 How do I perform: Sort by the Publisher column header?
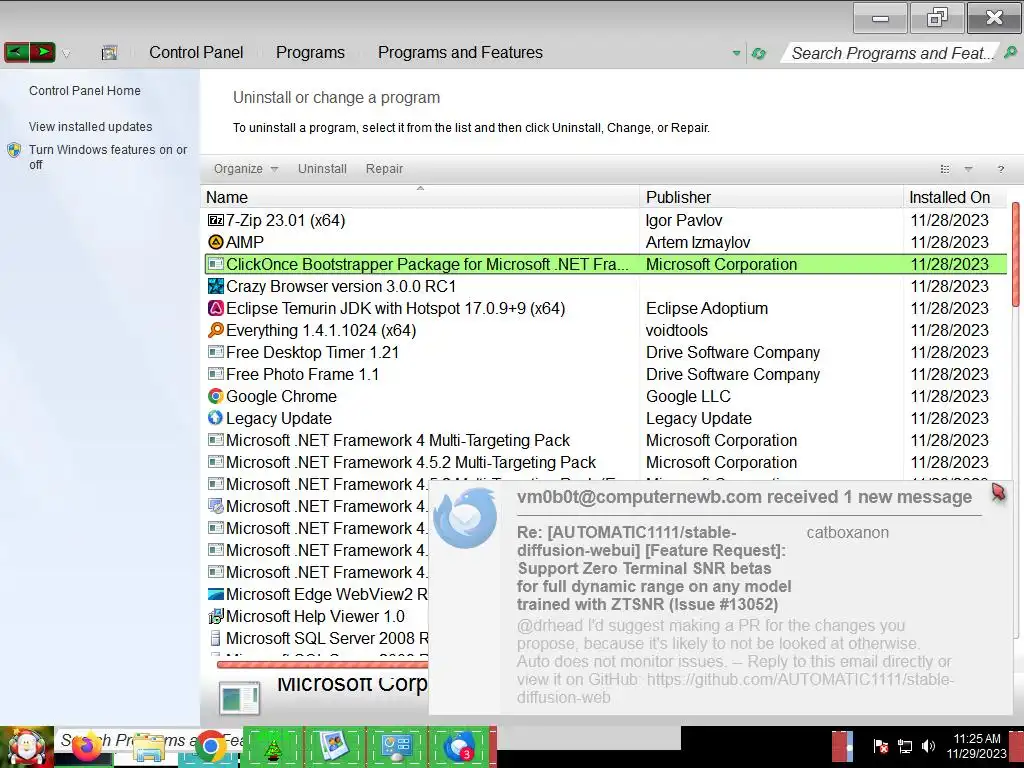pos(771,197)
